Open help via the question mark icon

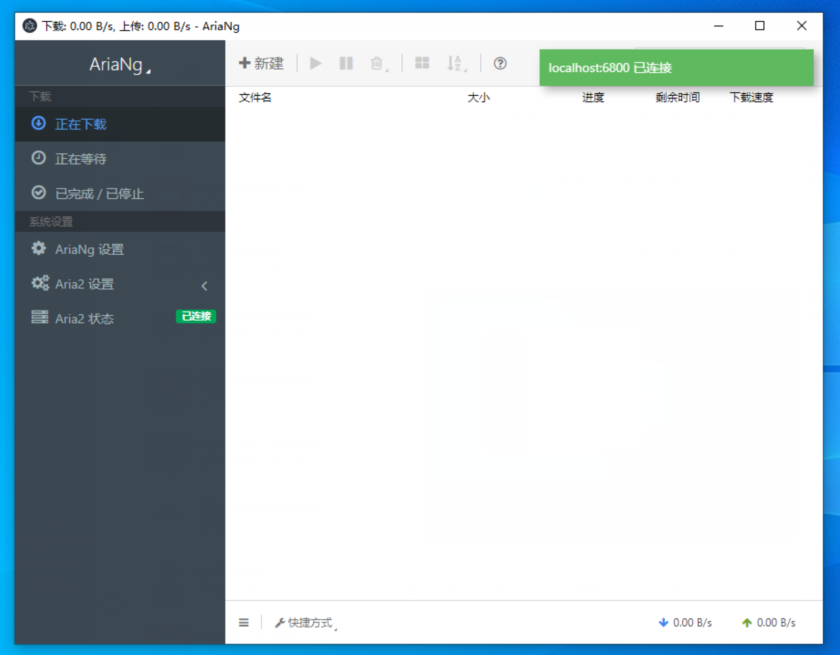[x=500, y=63]
